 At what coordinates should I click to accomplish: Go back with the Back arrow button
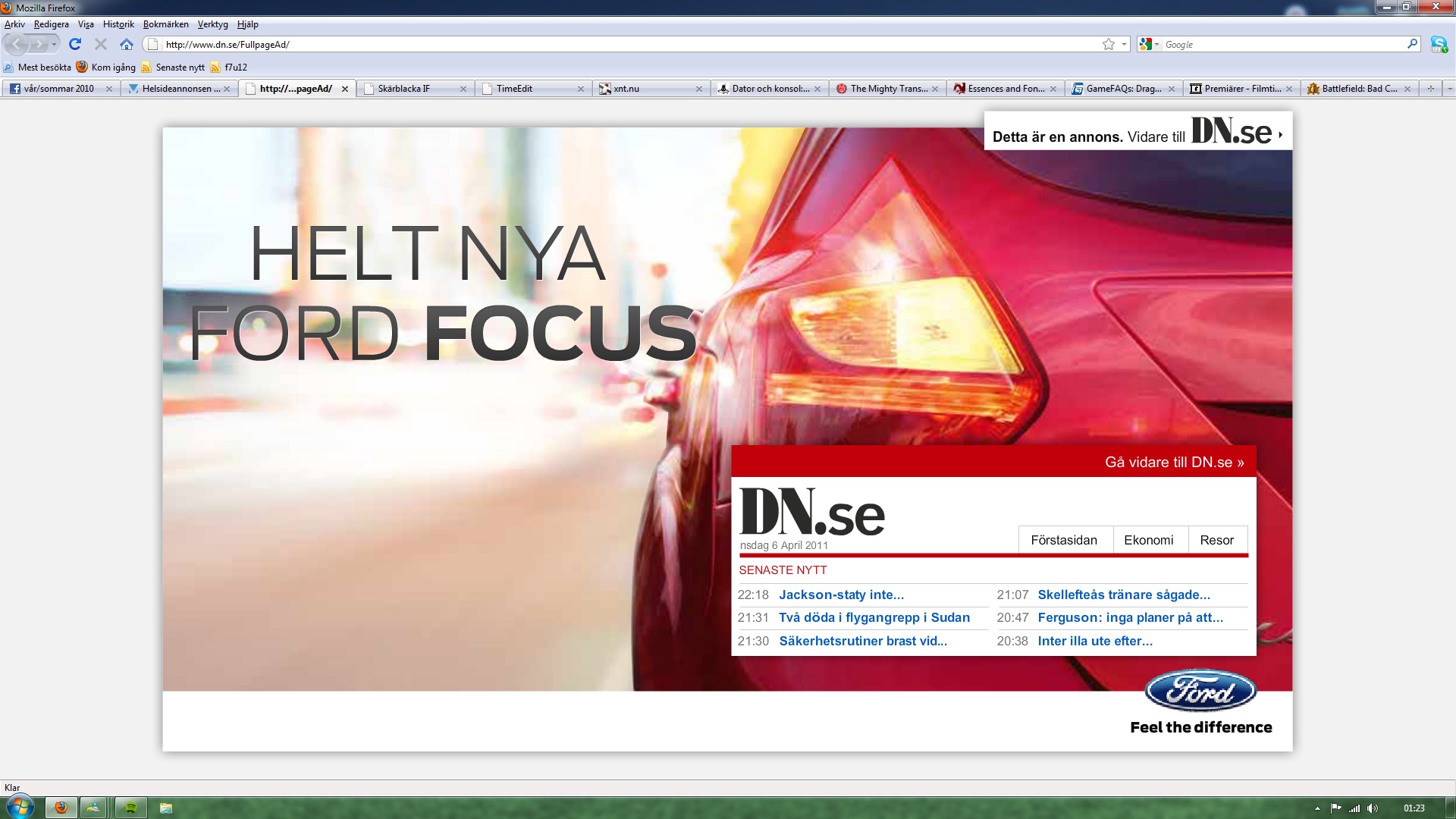[16, 44]
